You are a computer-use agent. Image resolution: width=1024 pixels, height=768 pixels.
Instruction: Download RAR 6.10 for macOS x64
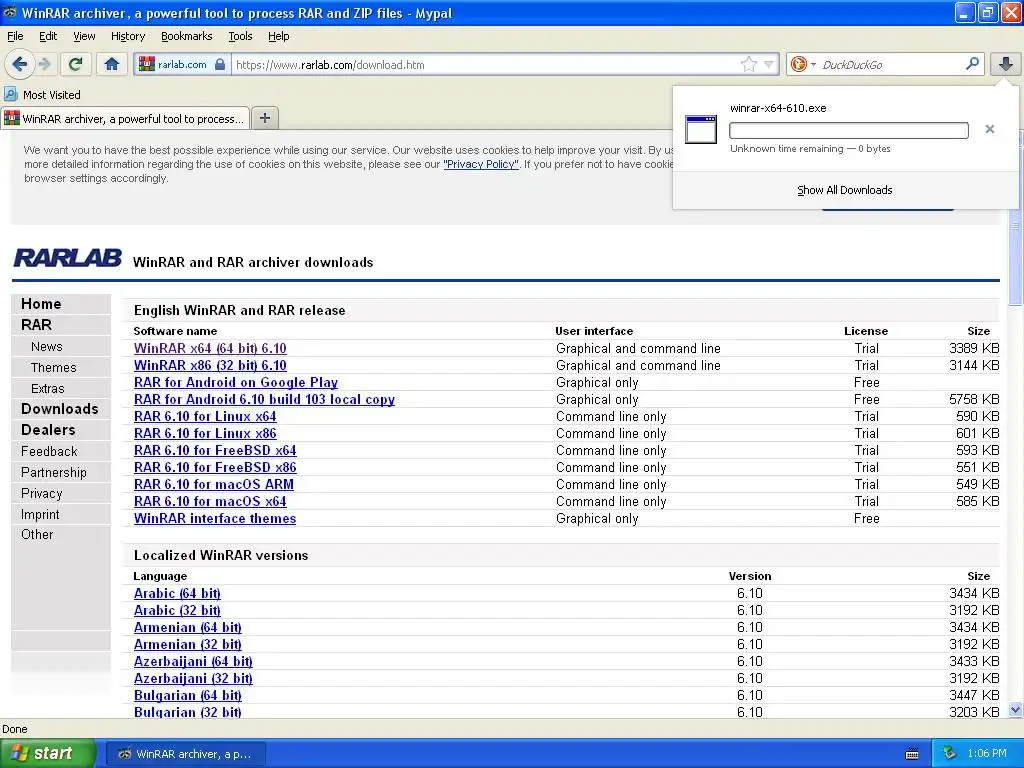point(210,501)
